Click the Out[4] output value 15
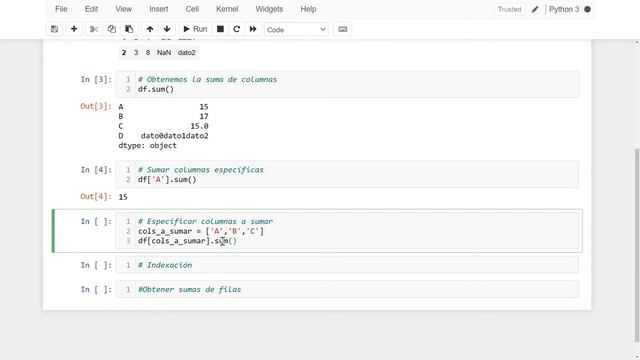640x360 pixels. pos(123,197)
